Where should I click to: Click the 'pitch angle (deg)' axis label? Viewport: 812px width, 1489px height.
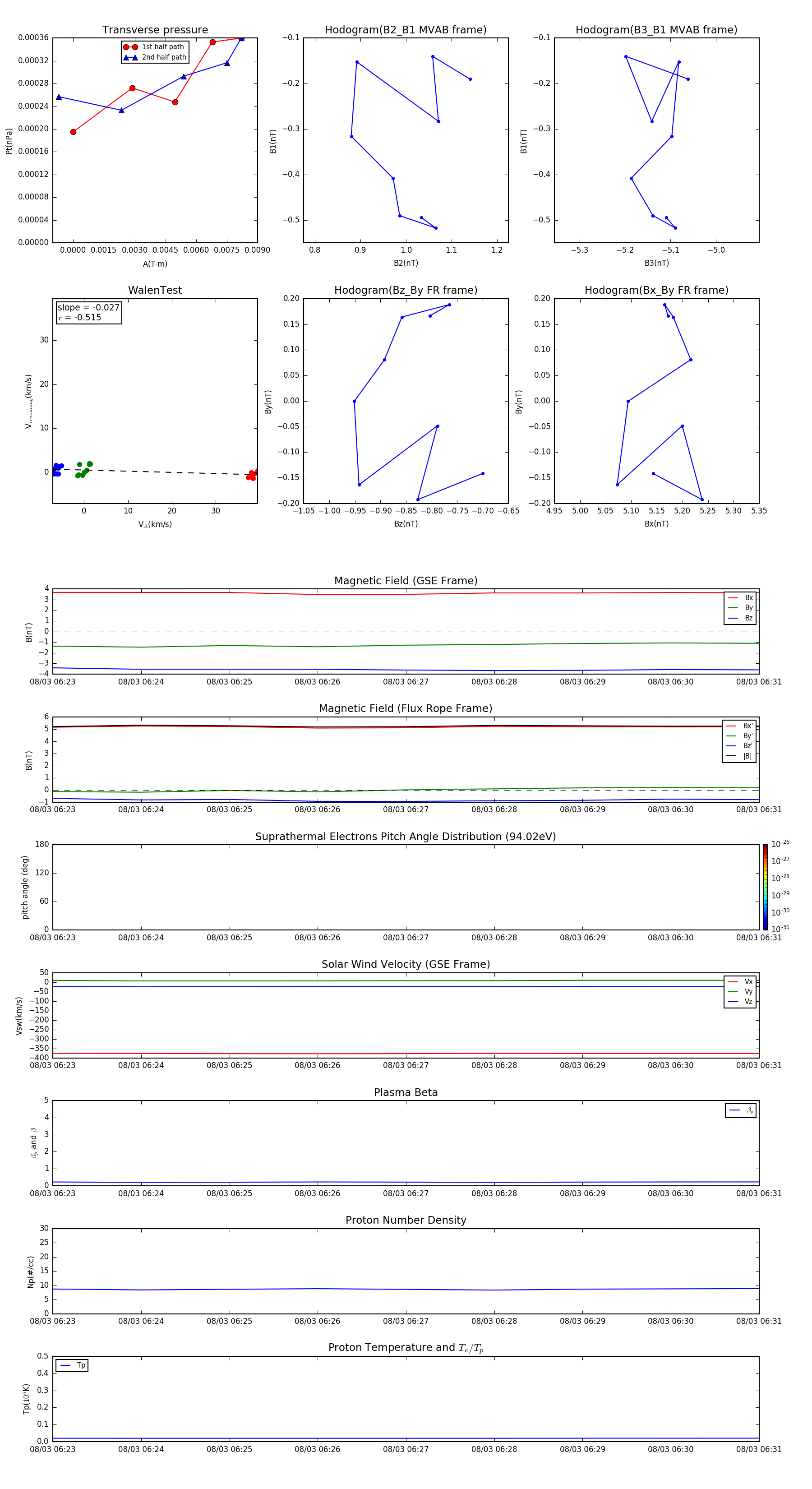click(x=25, y=887)
